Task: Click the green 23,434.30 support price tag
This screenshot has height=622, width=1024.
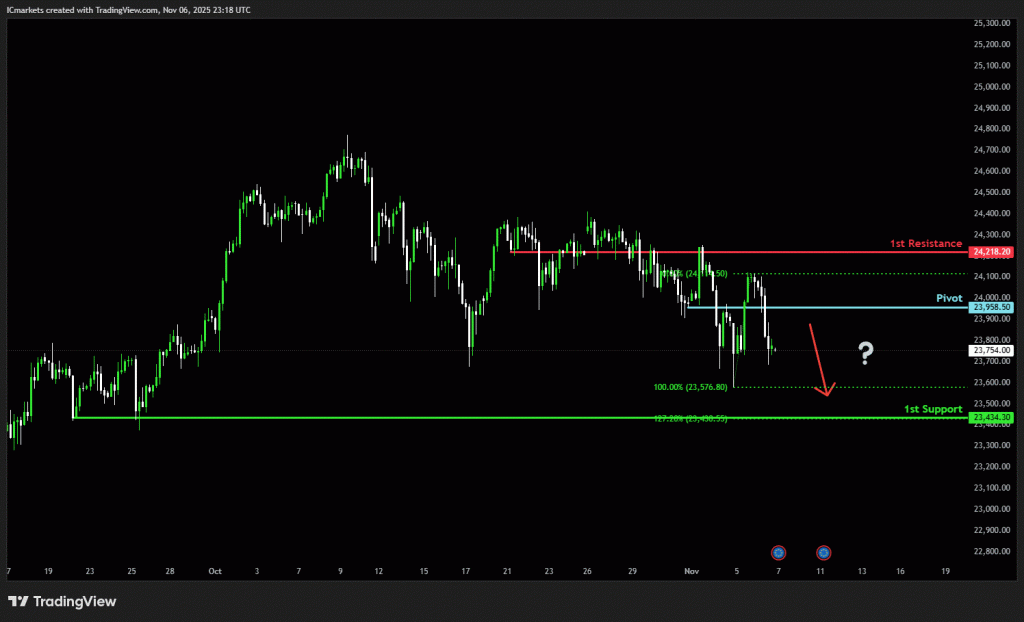Action: tap(991, 417)
